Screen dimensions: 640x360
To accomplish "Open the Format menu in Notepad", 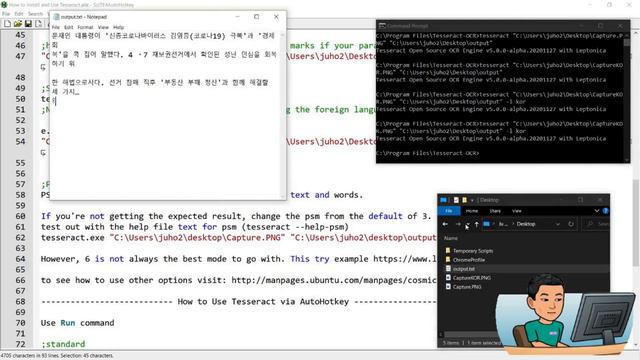I will [85, 27].
